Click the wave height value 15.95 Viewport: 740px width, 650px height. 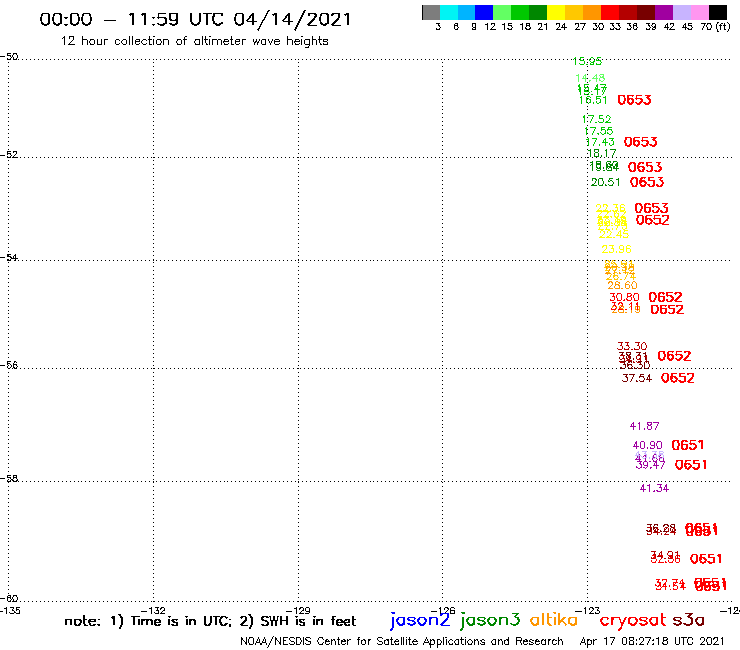(x=587, y=61)
